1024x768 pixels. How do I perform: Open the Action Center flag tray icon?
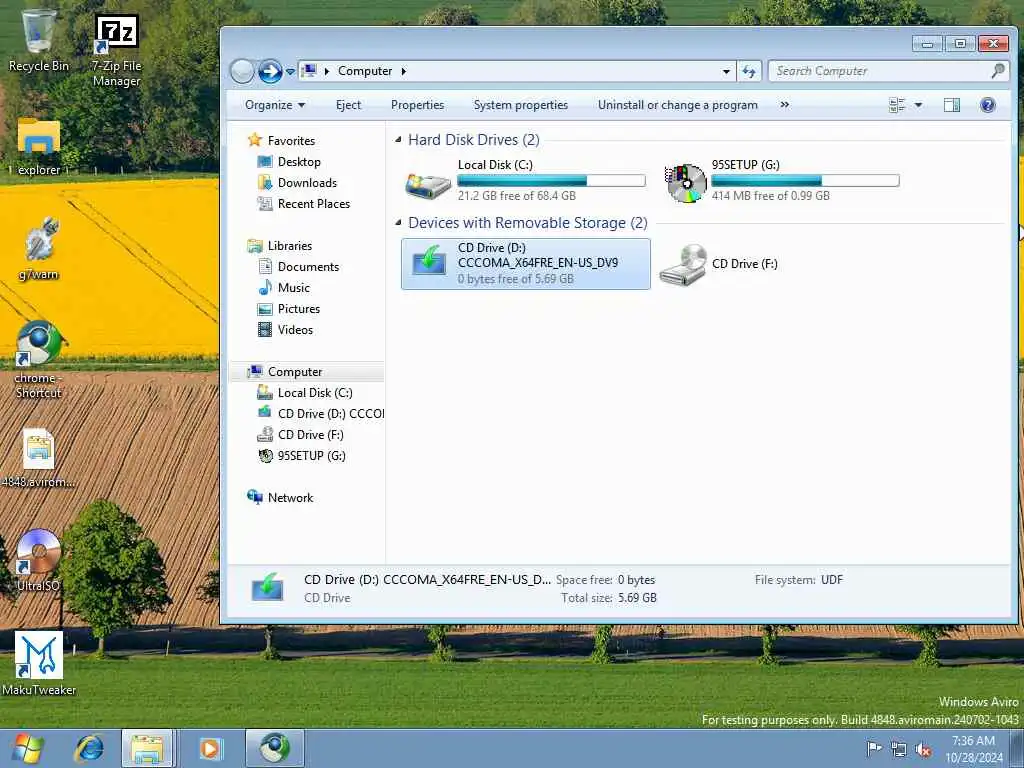[x=873, y=748]
